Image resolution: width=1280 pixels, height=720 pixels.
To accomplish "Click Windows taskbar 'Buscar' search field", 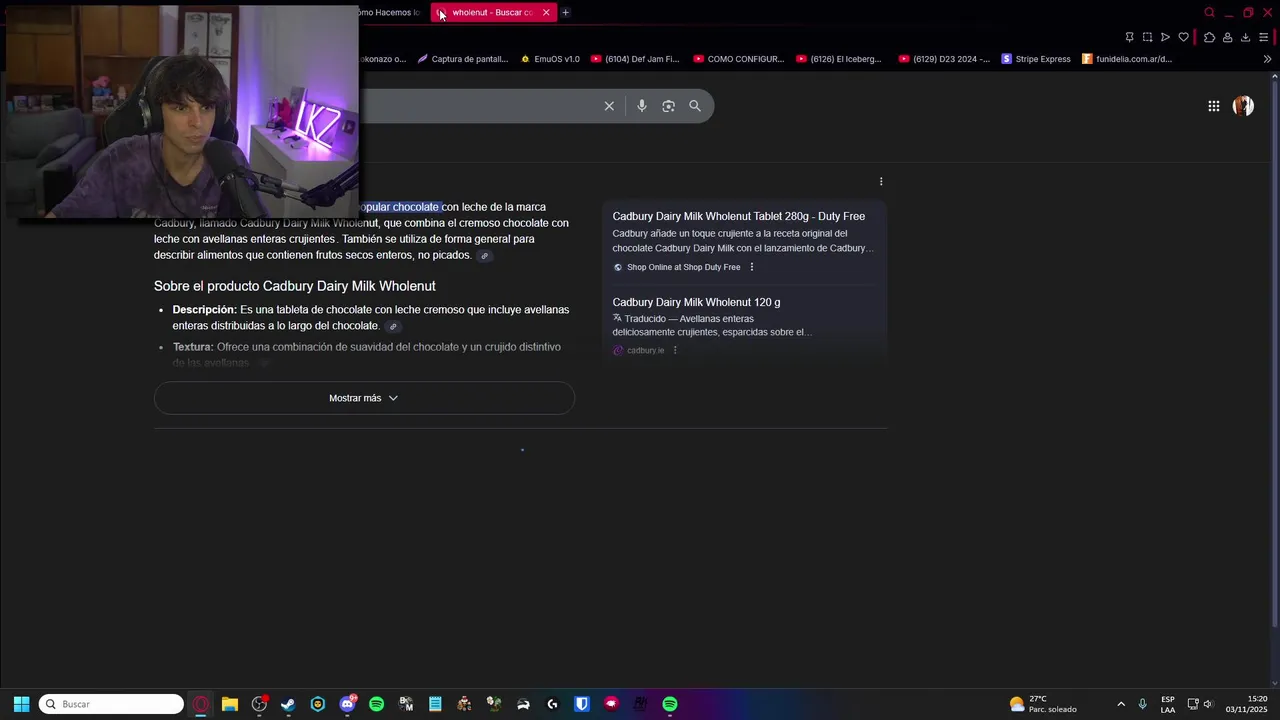I will pyautogui.click(x=111, y=704).
